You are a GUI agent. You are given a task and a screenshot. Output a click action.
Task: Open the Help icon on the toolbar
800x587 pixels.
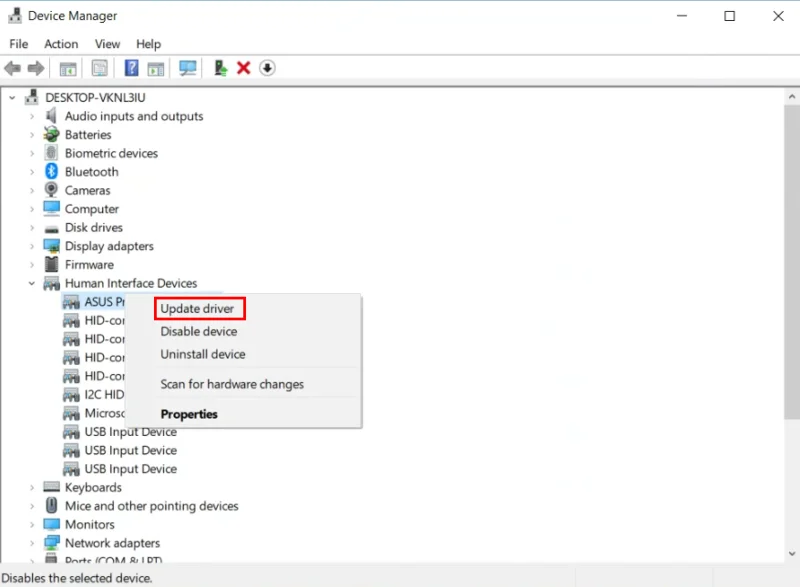pos(131,68)
